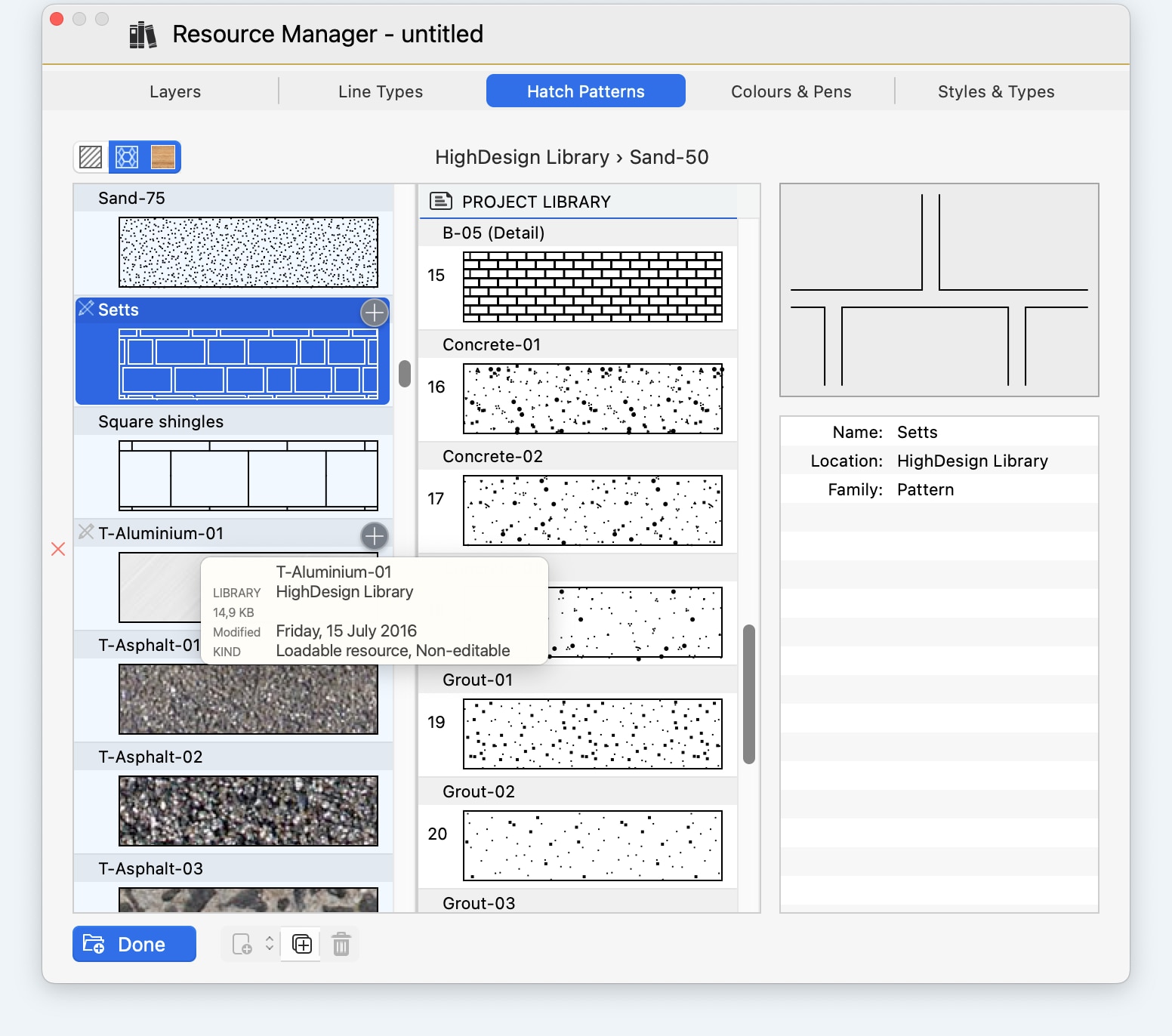Open the Colours & Pens tab

point(791,91)
